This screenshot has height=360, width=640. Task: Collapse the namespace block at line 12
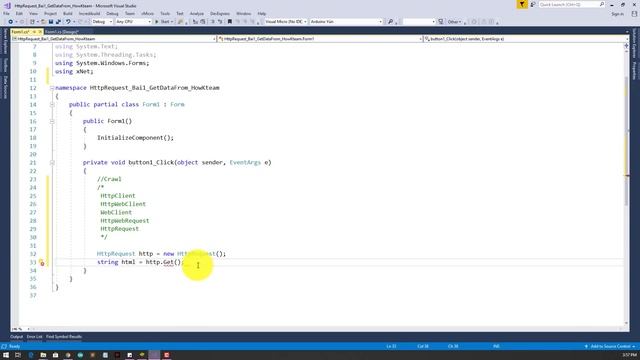point(52,88)
